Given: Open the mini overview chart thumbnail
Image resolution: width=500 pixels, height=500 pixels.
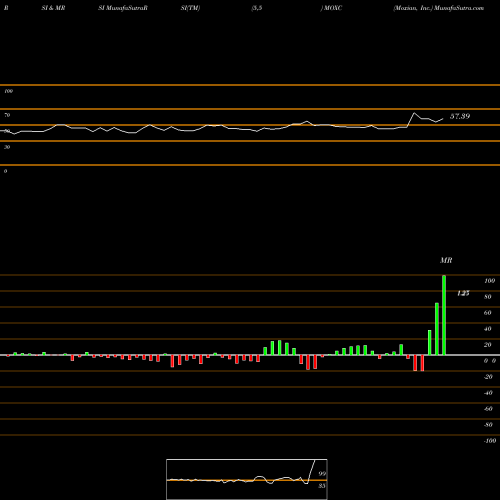Looking at the screenshot, I should click(247, 479).
